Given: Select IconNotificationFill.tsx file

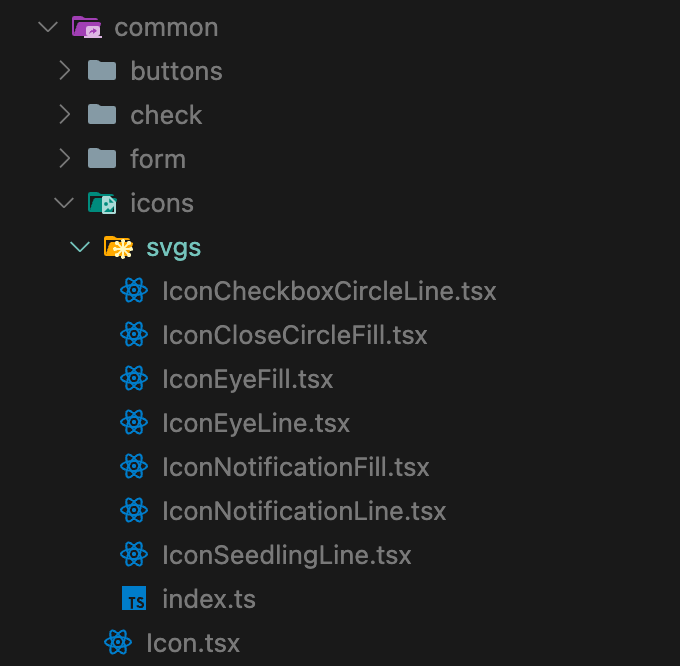Looking at the screenshot, I should [295, 467].
